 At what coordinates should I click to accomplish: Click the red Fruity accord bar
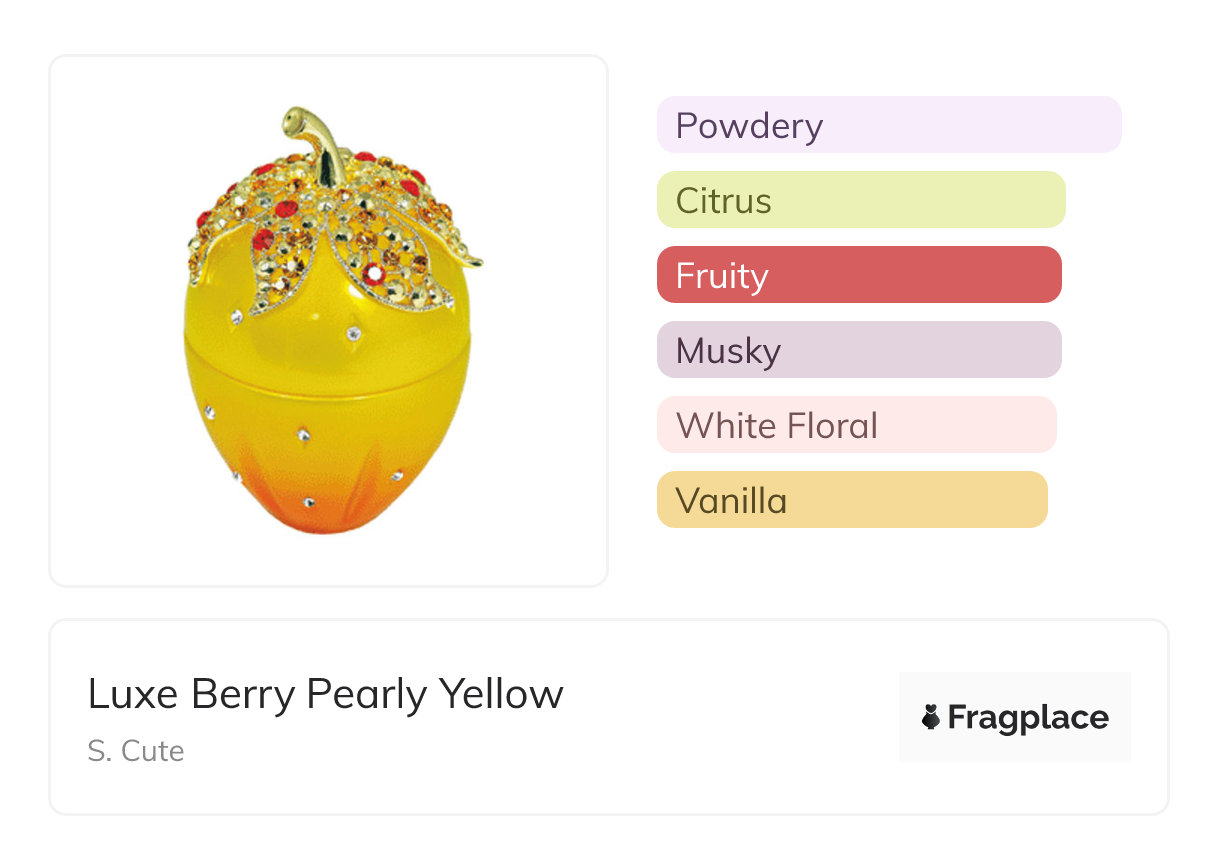click(x=858, y=275)
